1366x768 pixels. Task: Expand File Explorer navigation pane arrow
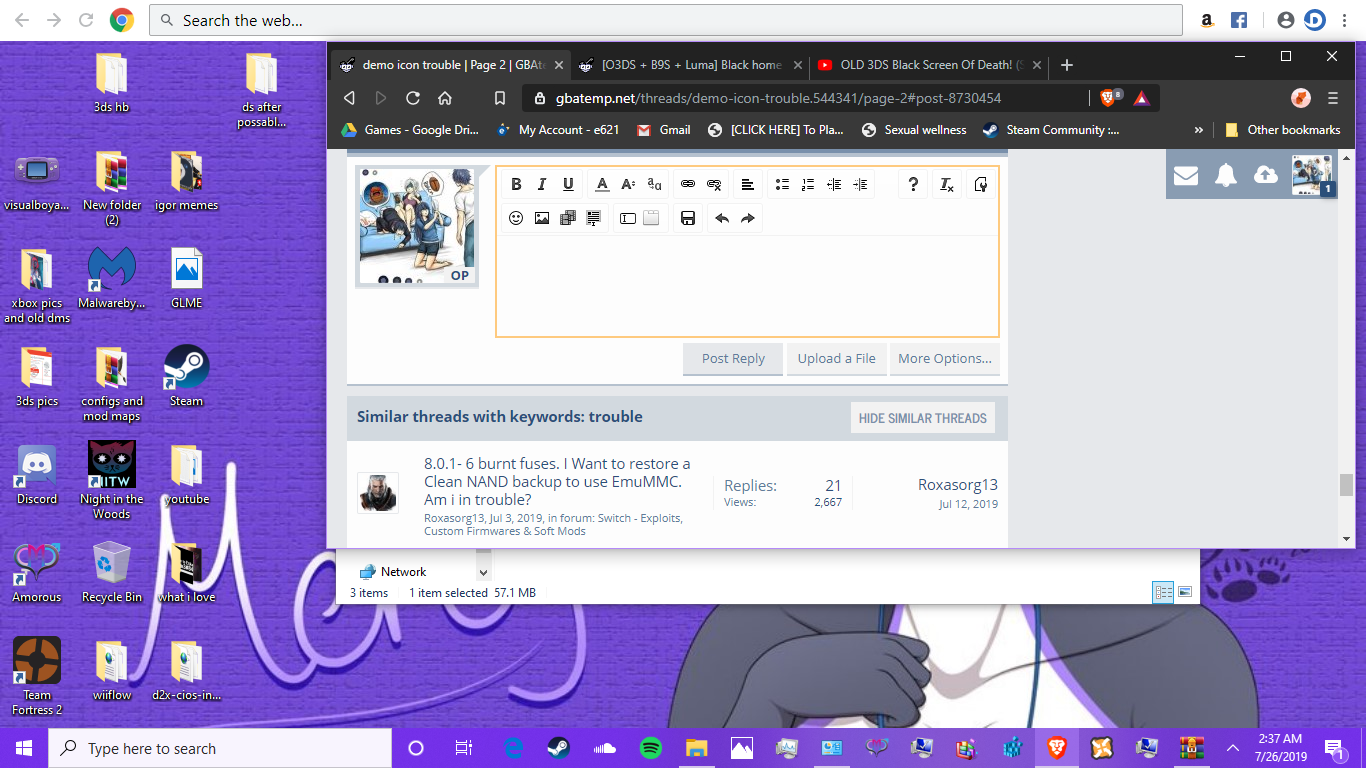pos(484,573)
